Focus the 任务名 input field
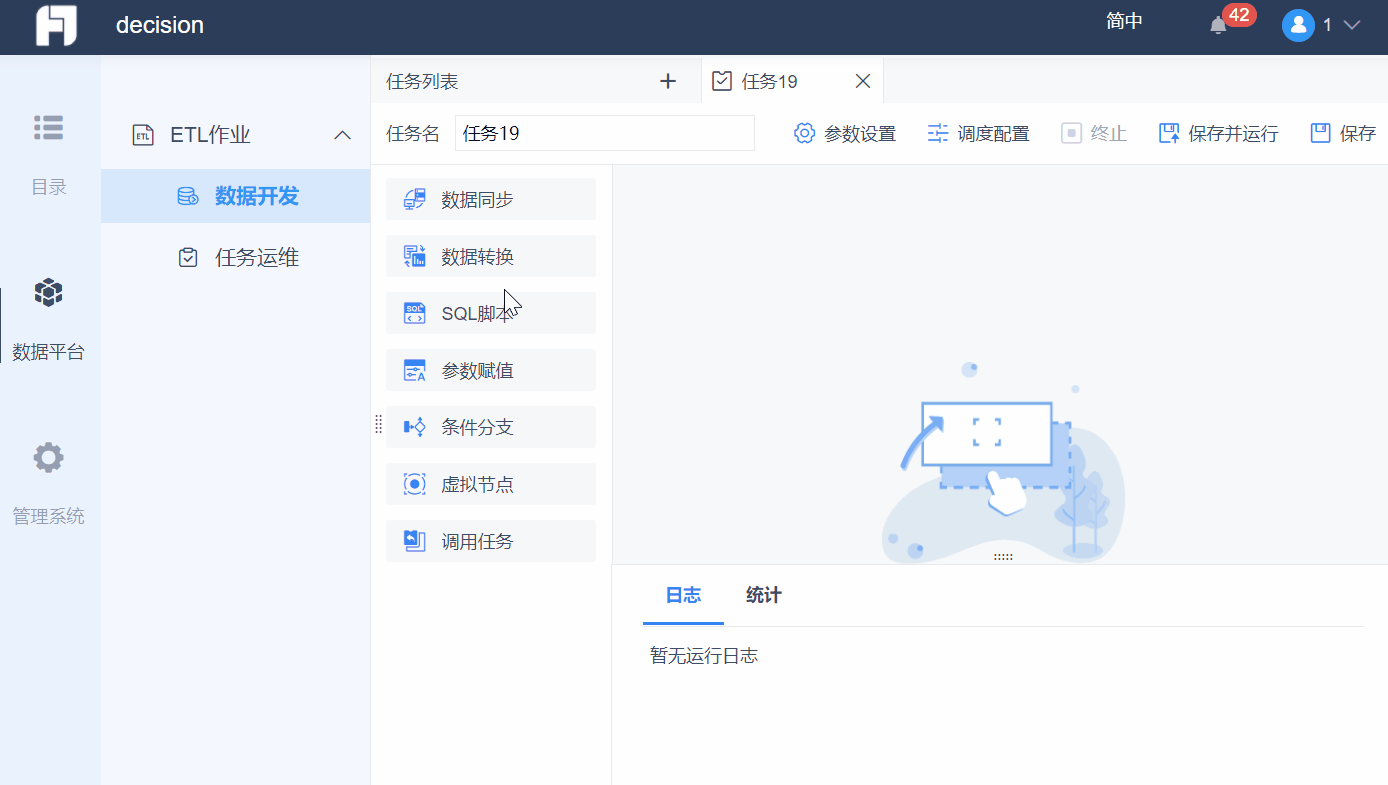The width and height of the screenshot is (1388, 785). pyautogui.click(x=604, y=133)
